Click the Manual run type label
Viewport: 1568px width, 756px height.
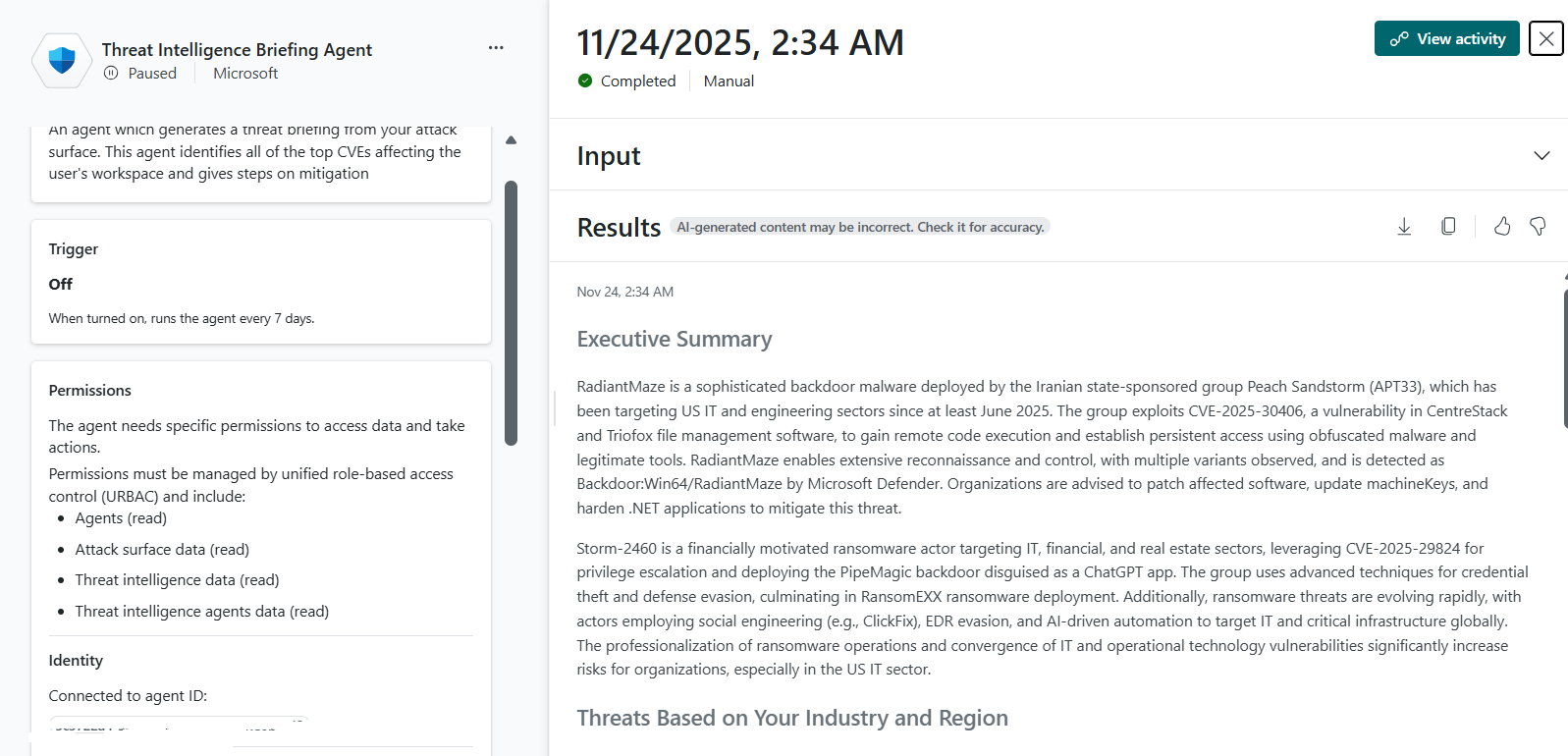[x=729, y=81]
